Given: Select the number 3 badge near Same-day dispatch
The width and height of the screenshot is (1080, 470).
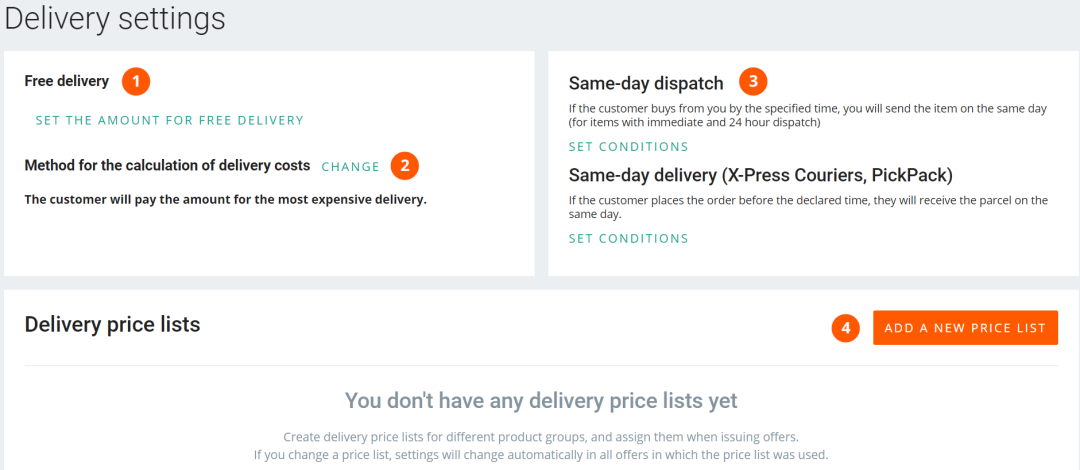Looking at the screenshot, I should pos(754,81).
